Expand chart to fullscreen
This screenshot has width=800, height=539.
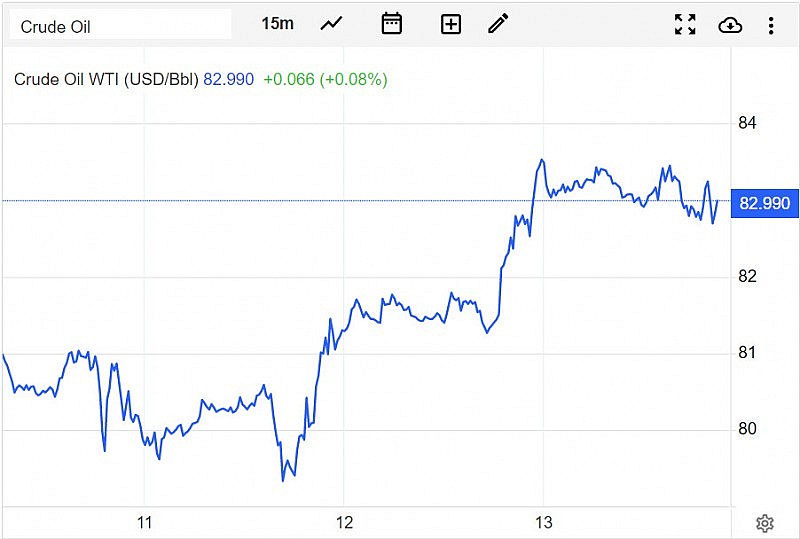click(x=685, y=25)
